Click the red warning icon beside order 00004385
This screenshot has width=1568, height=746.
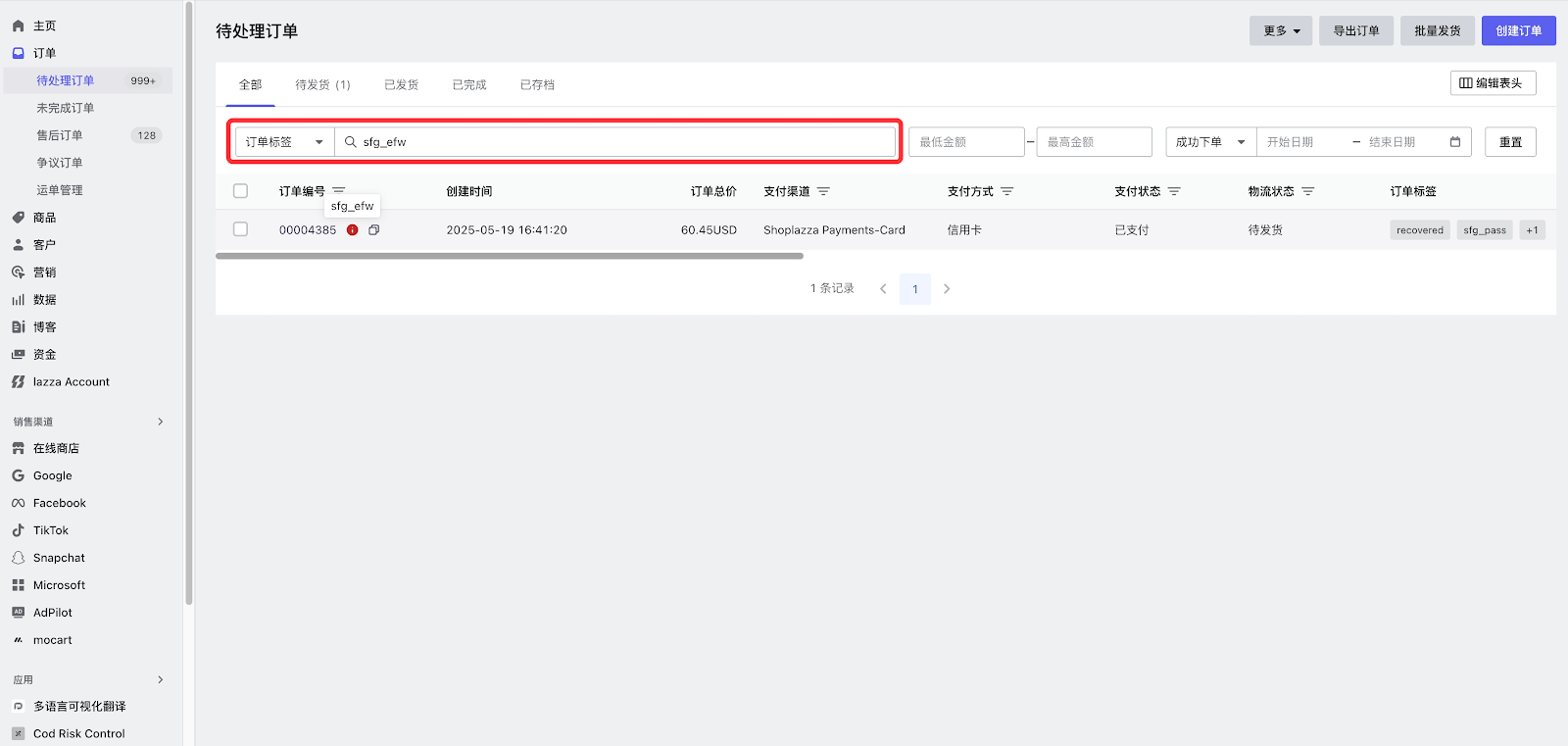point(353,230)
